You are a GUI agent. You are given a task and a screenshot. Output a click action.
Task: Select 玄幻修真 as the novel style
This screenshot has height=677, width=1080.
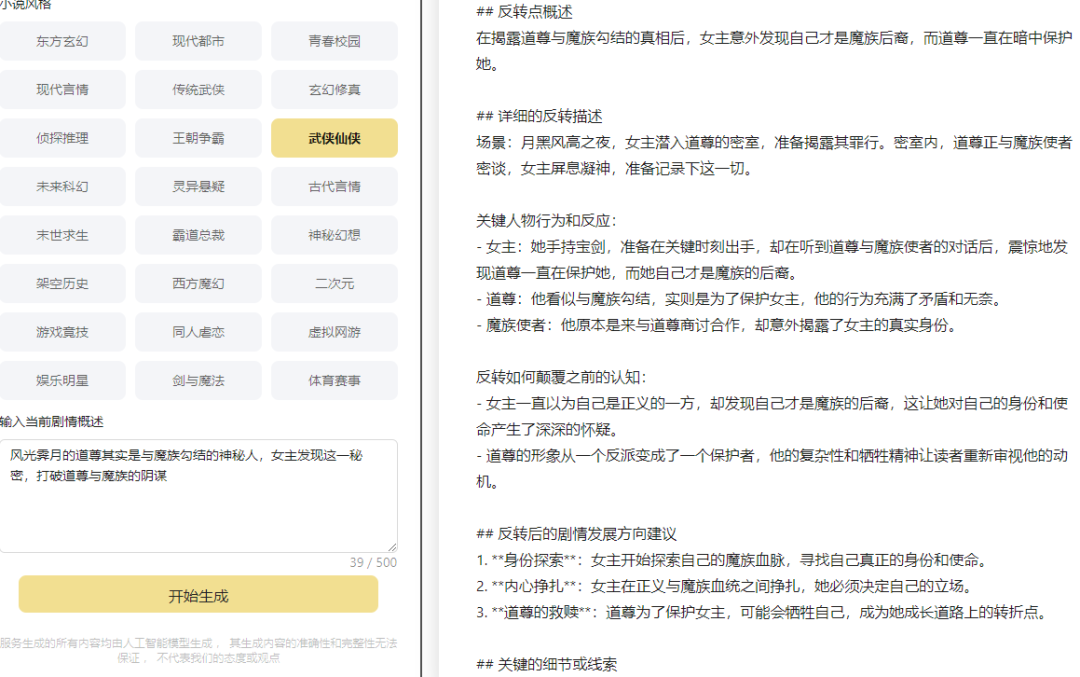334,89
